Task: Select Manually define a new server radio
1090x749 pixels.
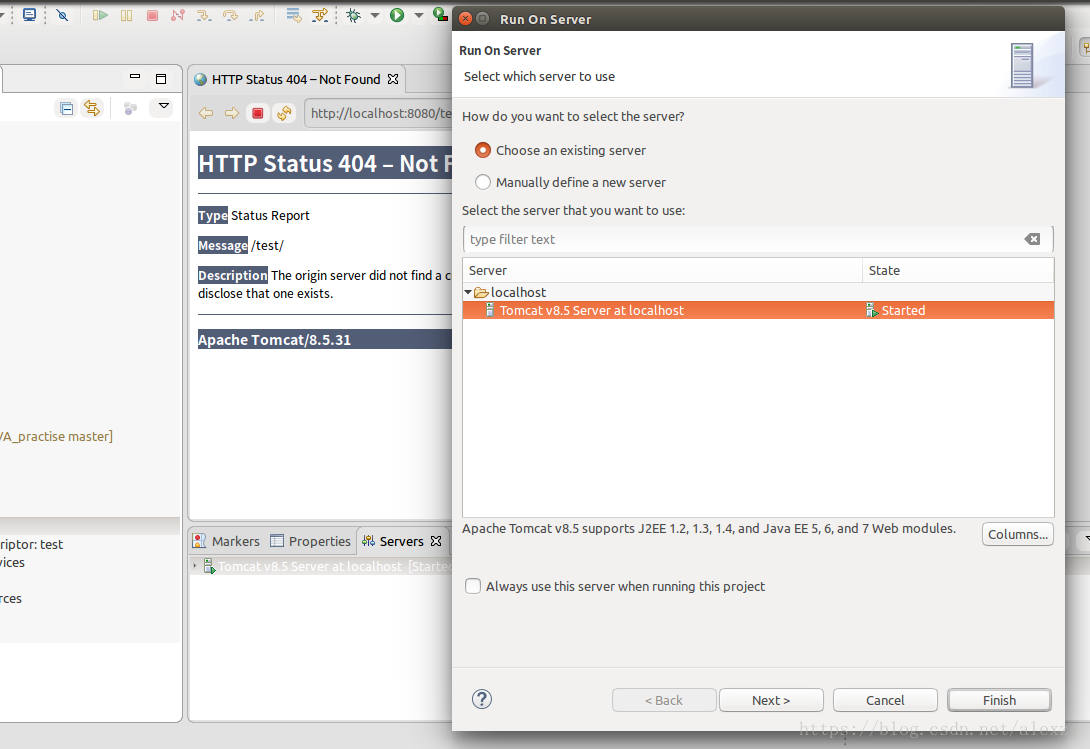Action: click(x=482, y=182)
